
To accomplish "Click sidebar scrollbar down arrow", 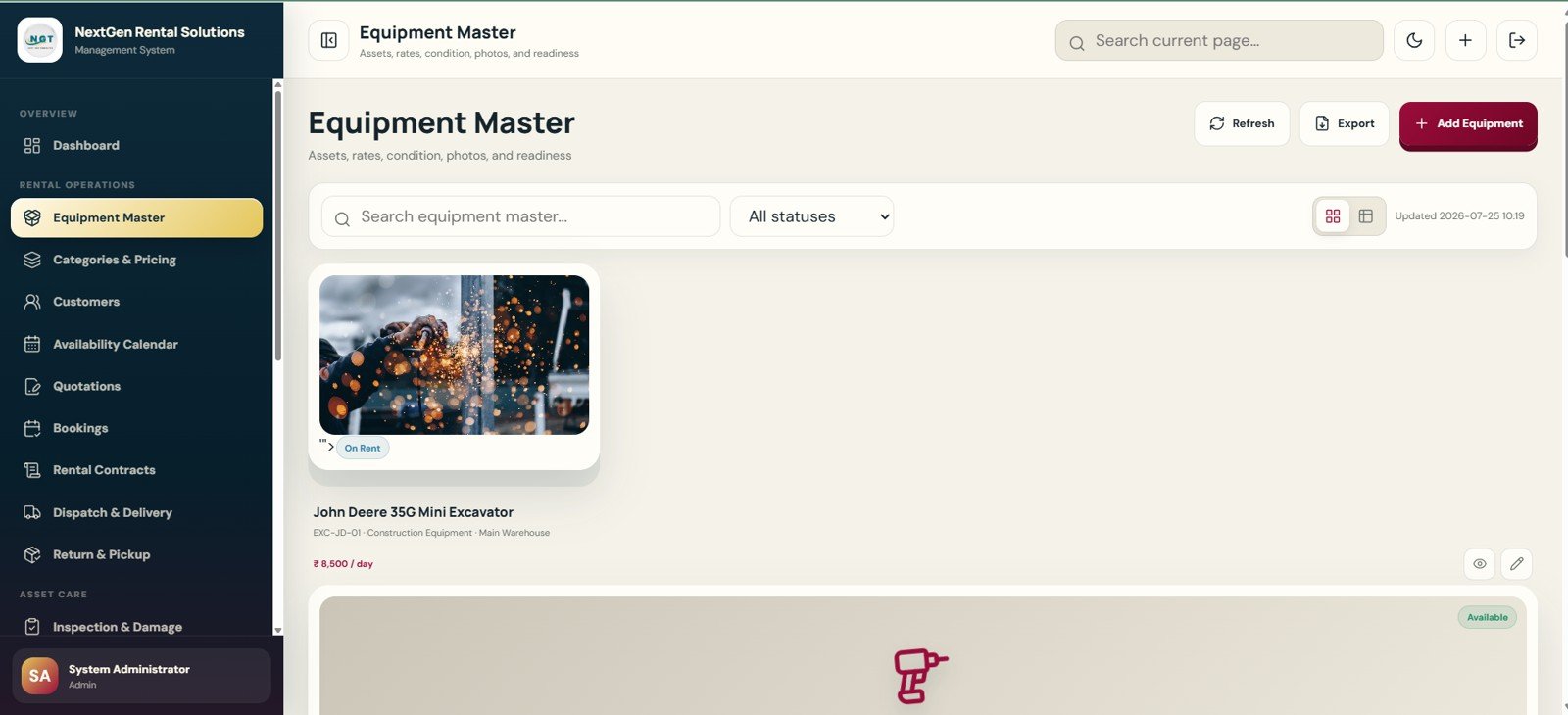I will point(277,630).
